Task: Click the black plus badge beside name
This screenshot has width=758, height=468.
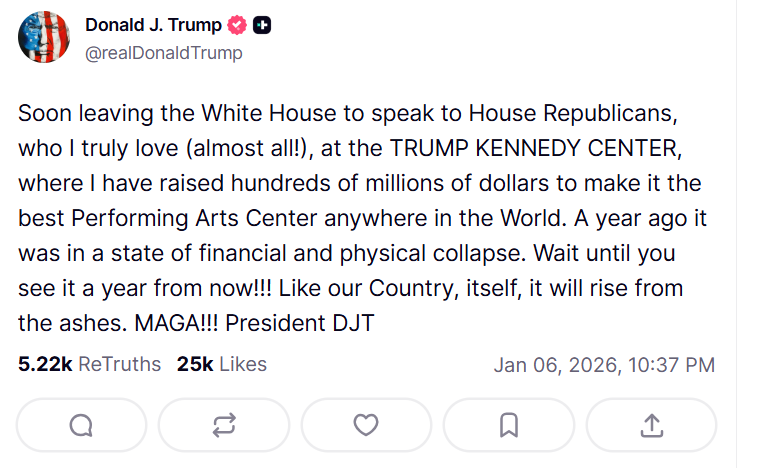Action: (262, 25)
